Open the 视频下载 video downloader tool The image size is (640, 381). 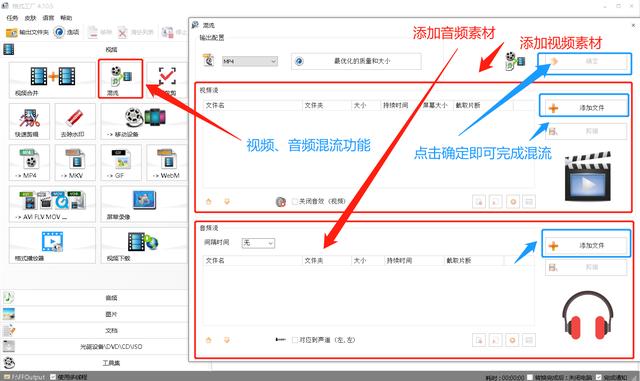click(144, 245)
